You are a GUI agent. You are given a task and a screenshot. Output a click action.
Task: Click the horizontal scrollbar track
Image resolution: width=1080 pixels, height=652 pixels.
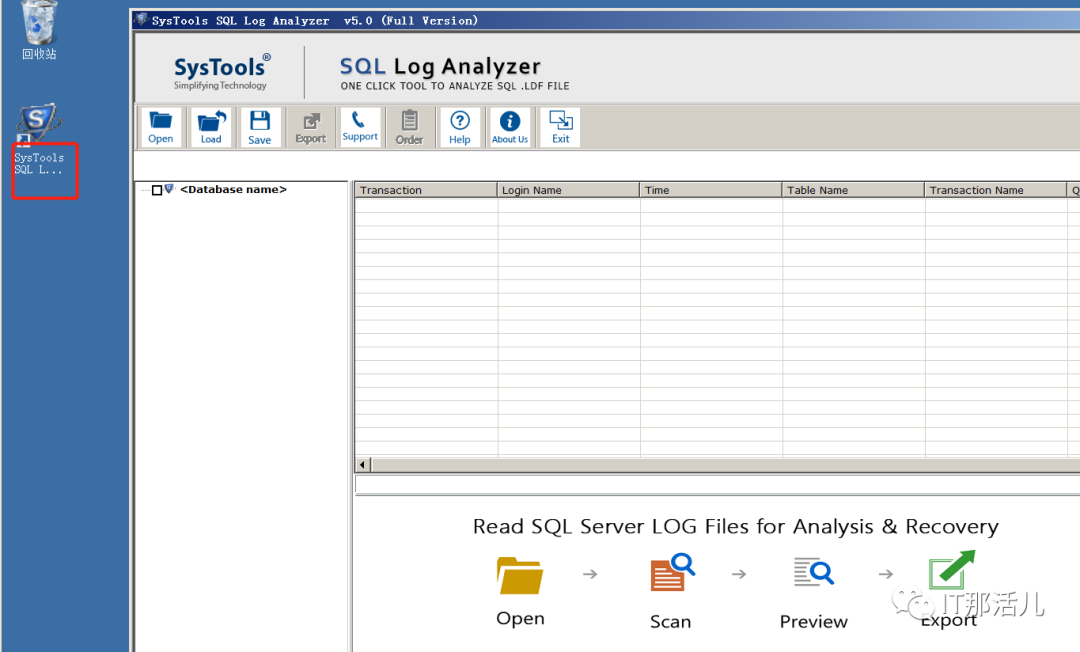tap(725, 465)
